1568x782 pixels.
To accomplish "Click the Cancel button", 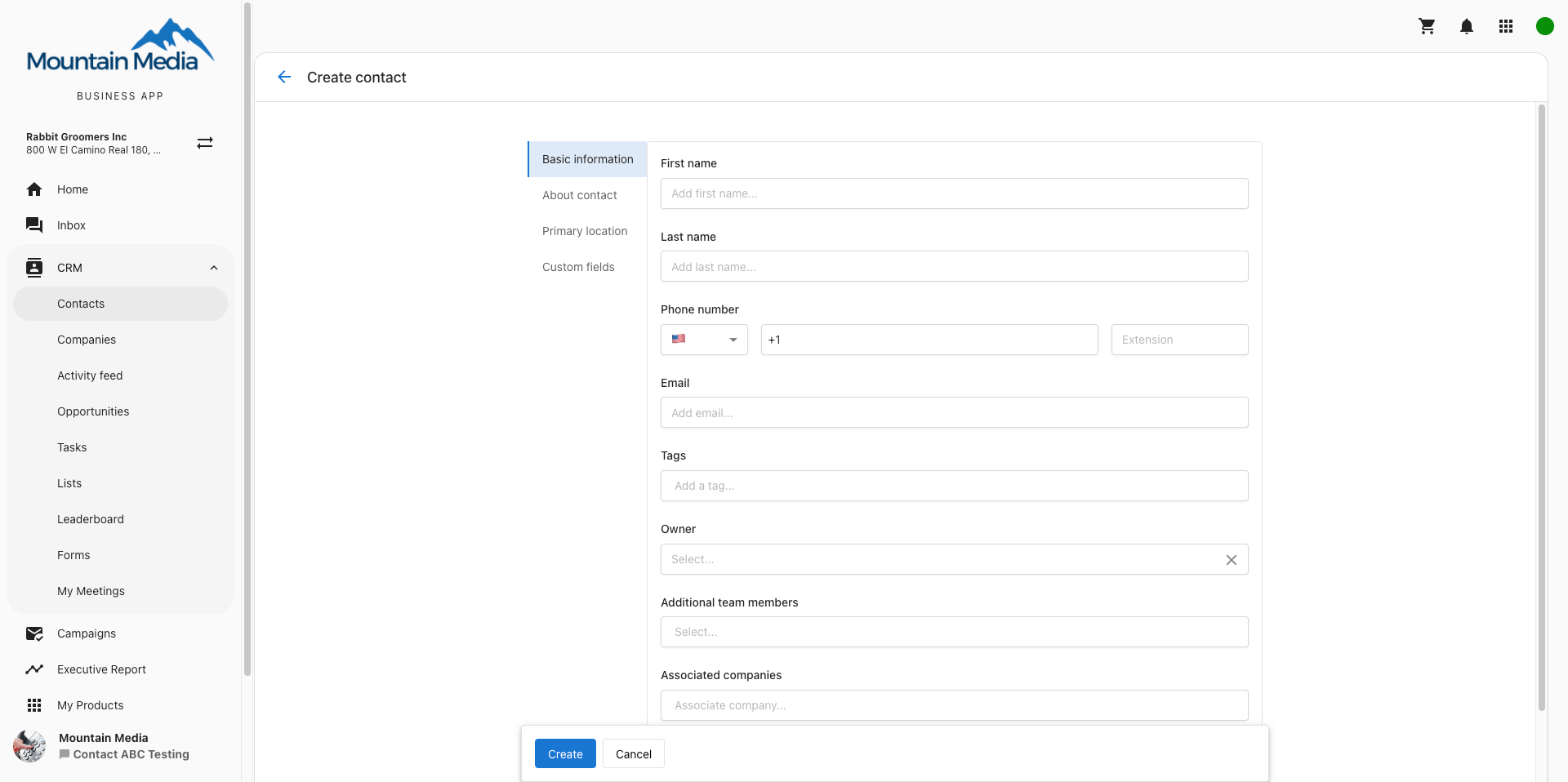I will pos(634,753).
